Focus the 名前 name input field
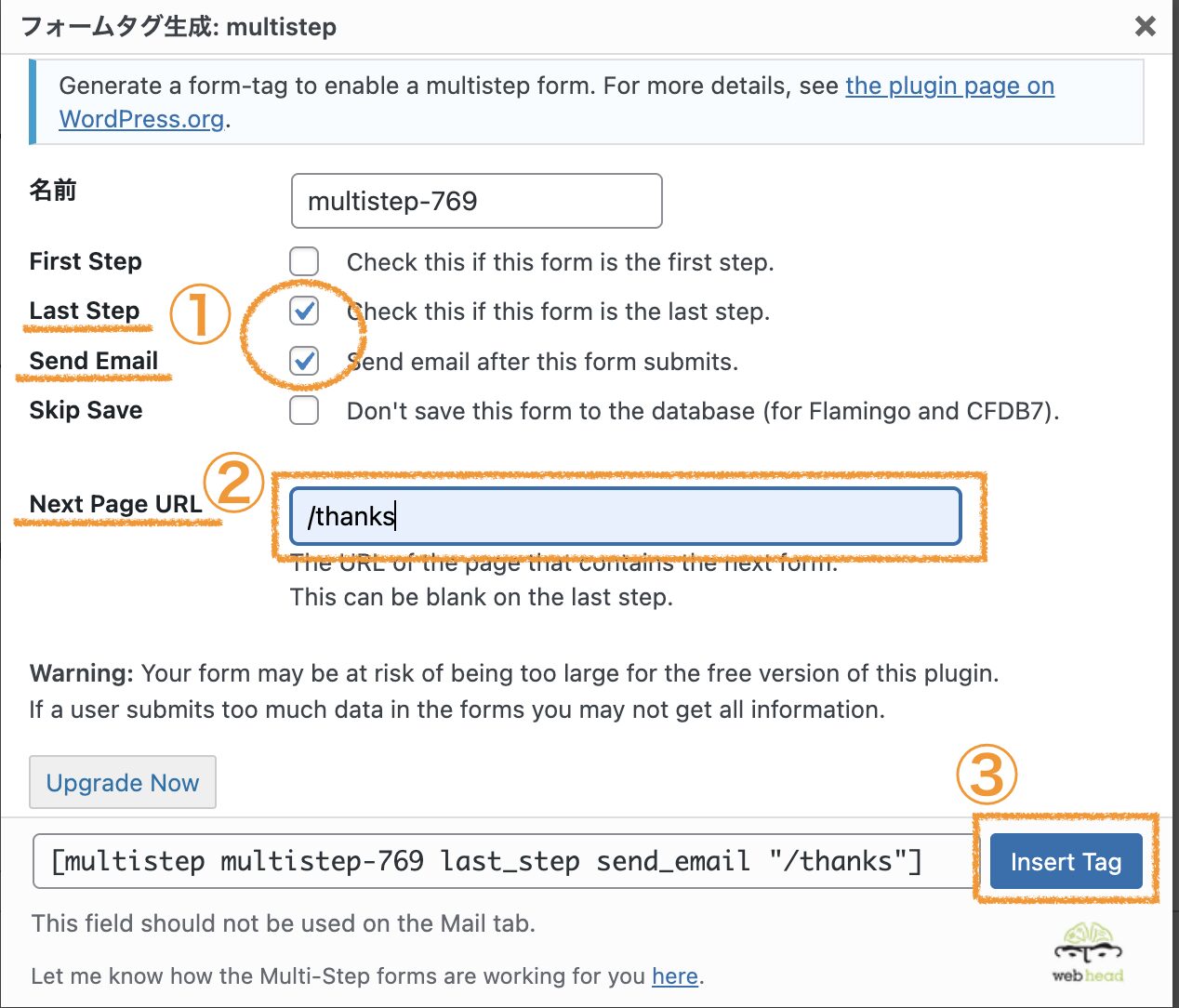1179x1008 pixels. (x=476, y=201)
